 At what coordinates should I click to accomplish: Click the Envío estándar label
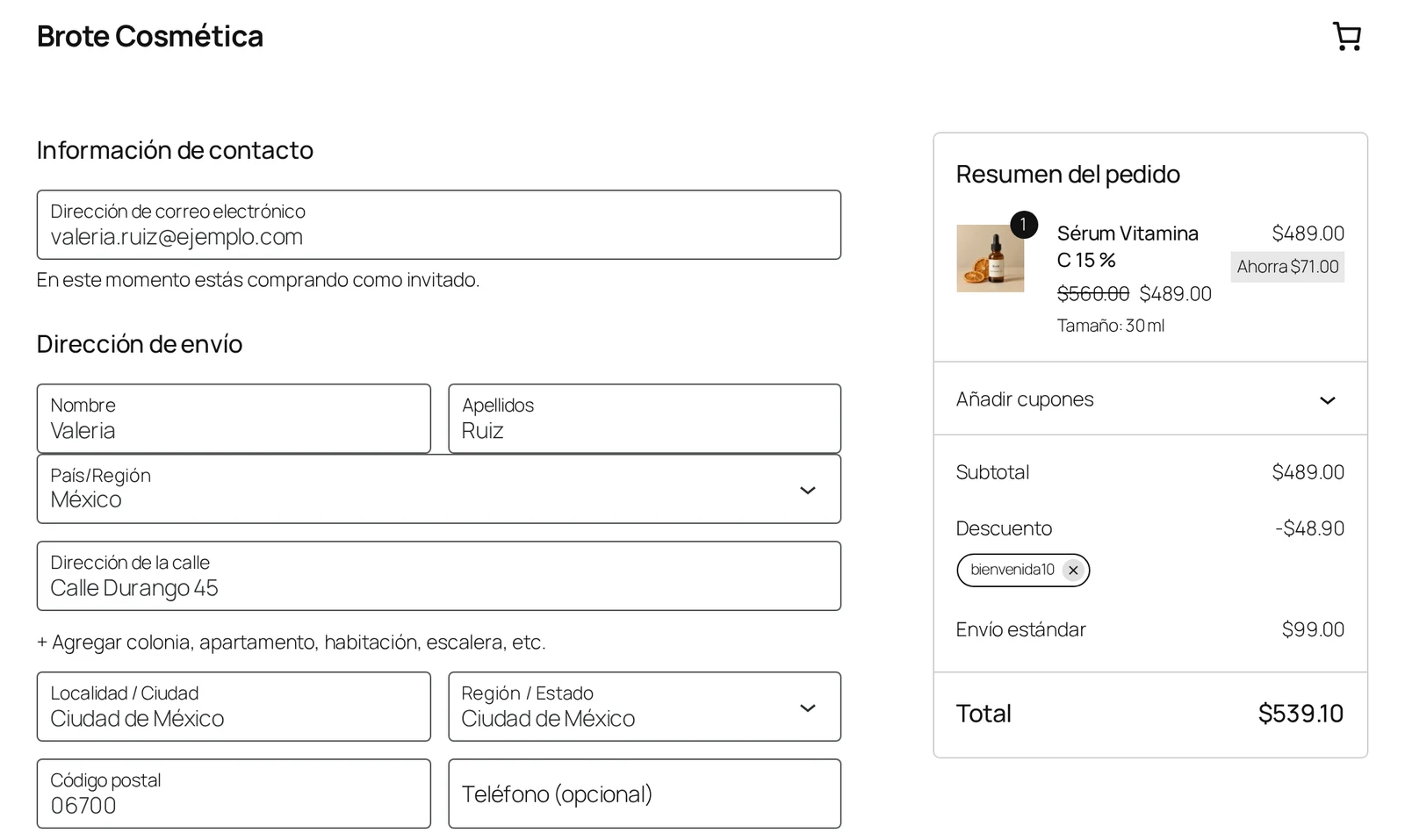click(x=1020, y=629)
